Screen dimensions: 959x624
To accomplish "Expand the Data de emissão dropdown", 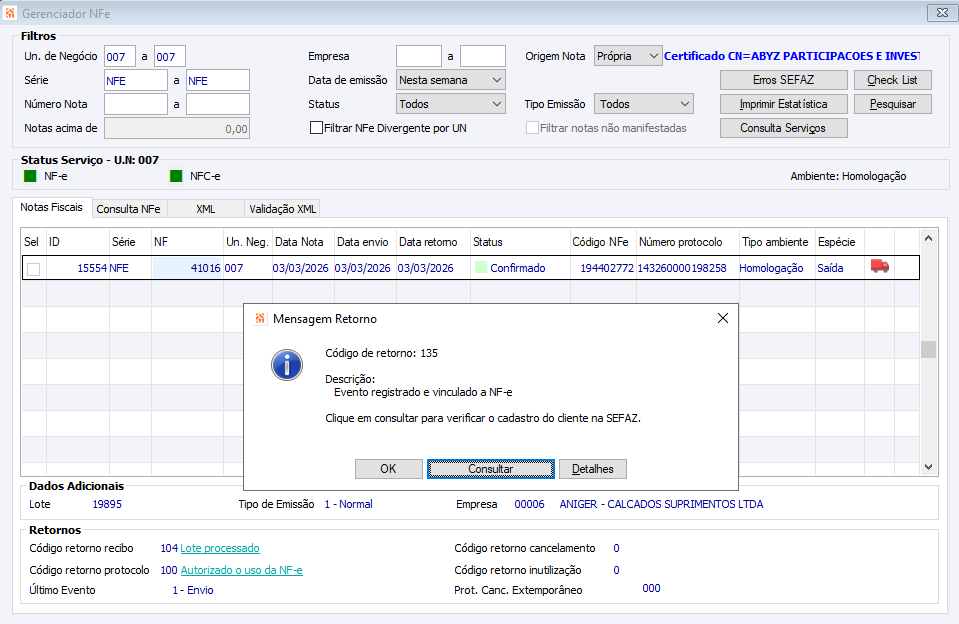I will pyautogui.click(x=451, y=80).
